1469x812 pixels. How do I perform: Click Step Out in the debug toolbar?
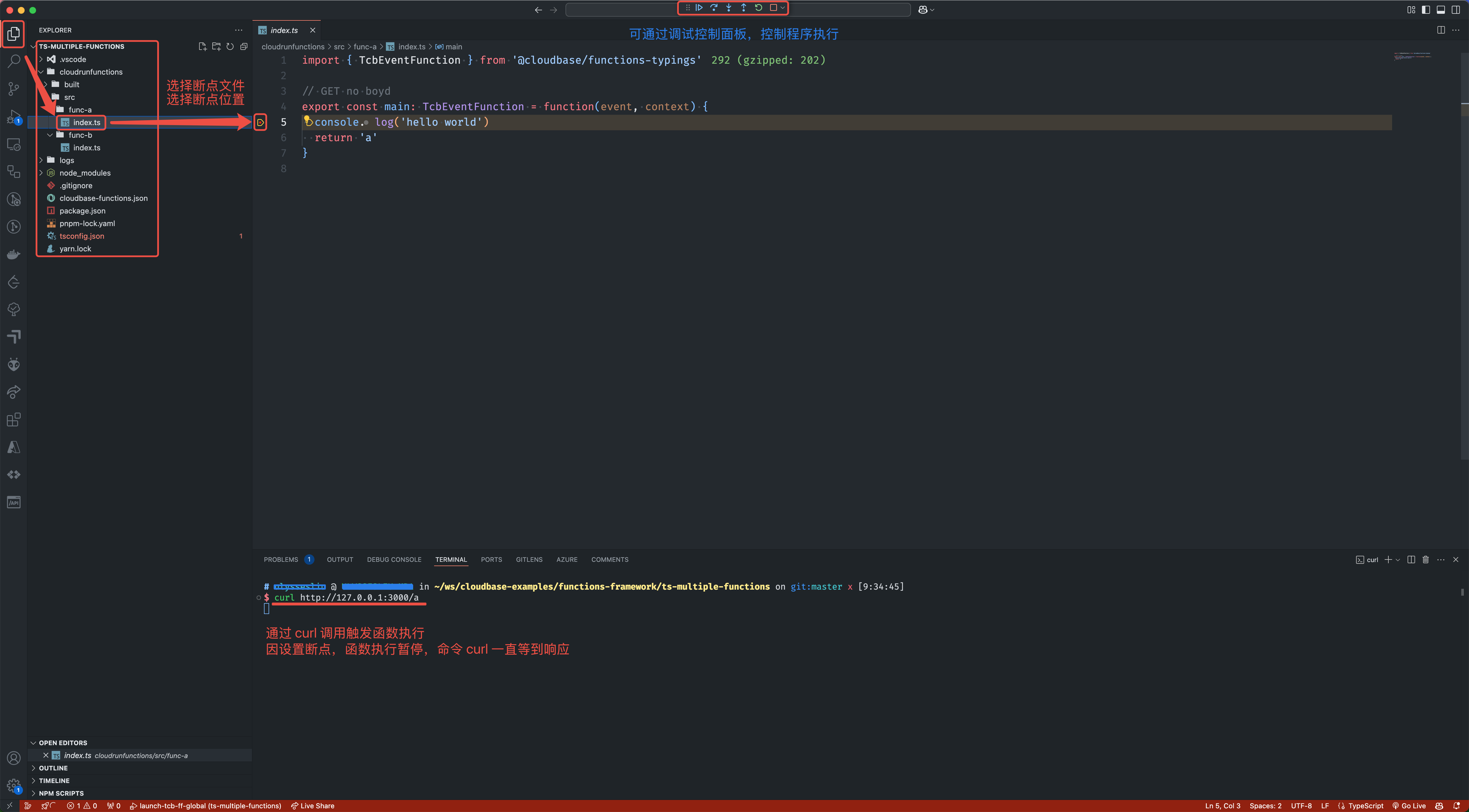[x=743, y=8]
